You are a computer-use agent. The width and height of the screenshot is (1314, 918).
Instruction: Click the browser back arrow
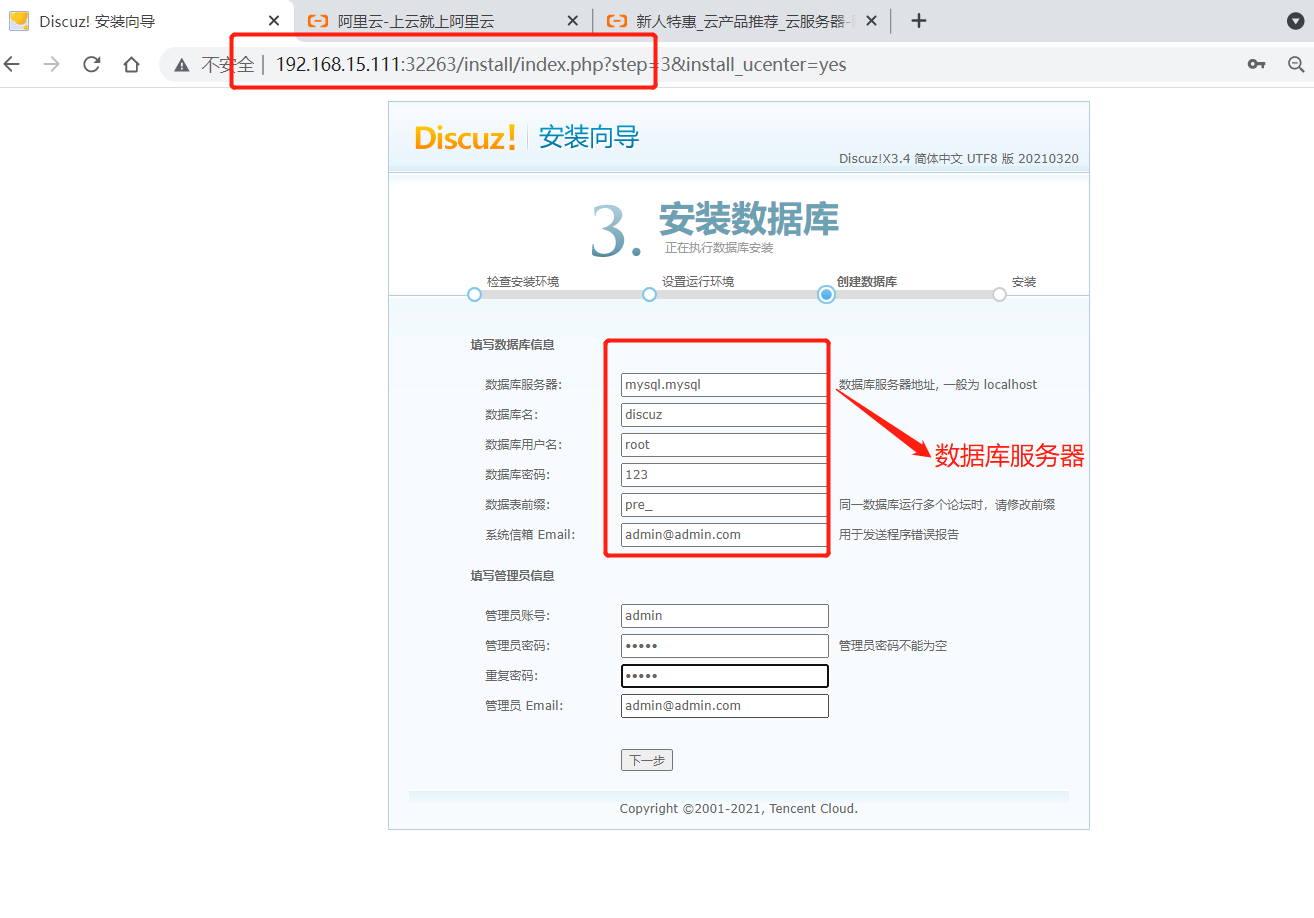click(x=12, y=65)
